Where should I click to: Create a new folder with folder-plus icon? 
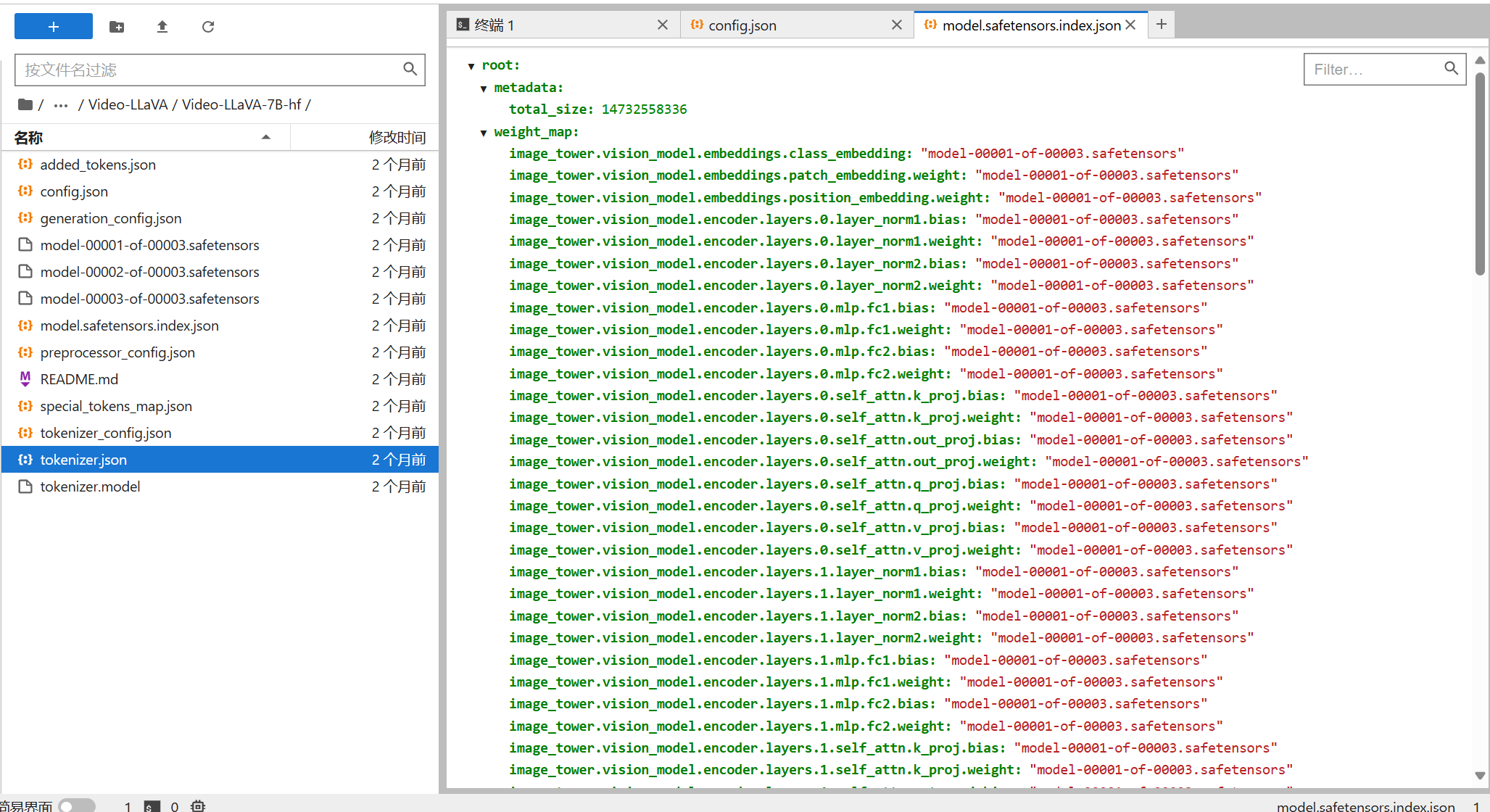pos(117,27)
